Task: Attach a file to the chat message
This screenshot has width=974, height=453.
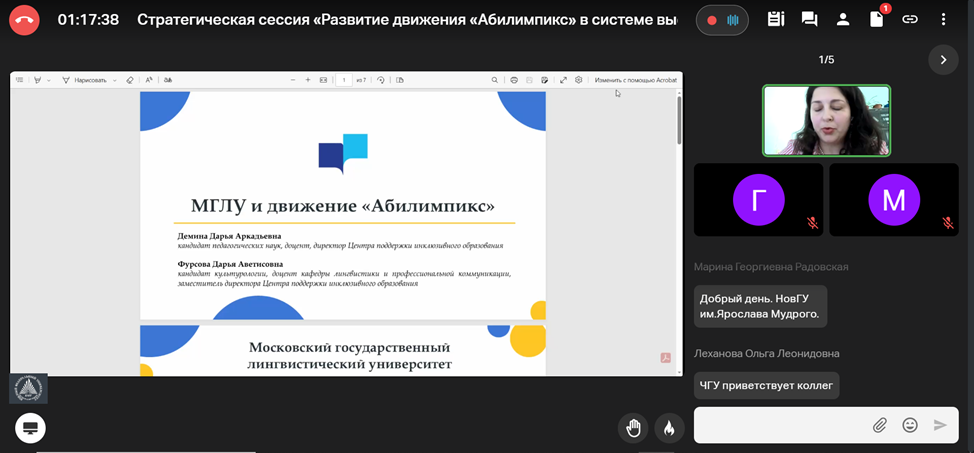Action: pyautogui.click(x=880, y=425)
